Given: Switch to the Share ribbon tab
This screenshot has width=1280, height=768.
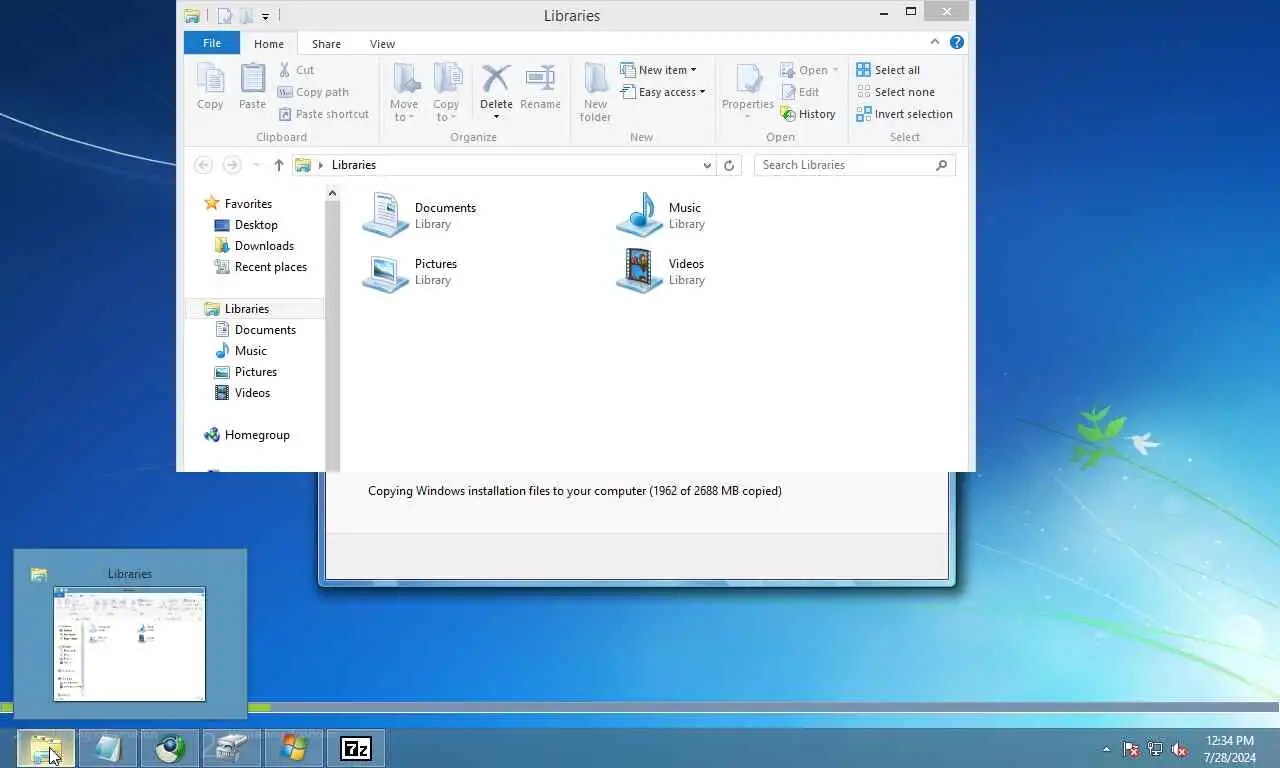Looking at the screenshot, I should click(326, 44).
